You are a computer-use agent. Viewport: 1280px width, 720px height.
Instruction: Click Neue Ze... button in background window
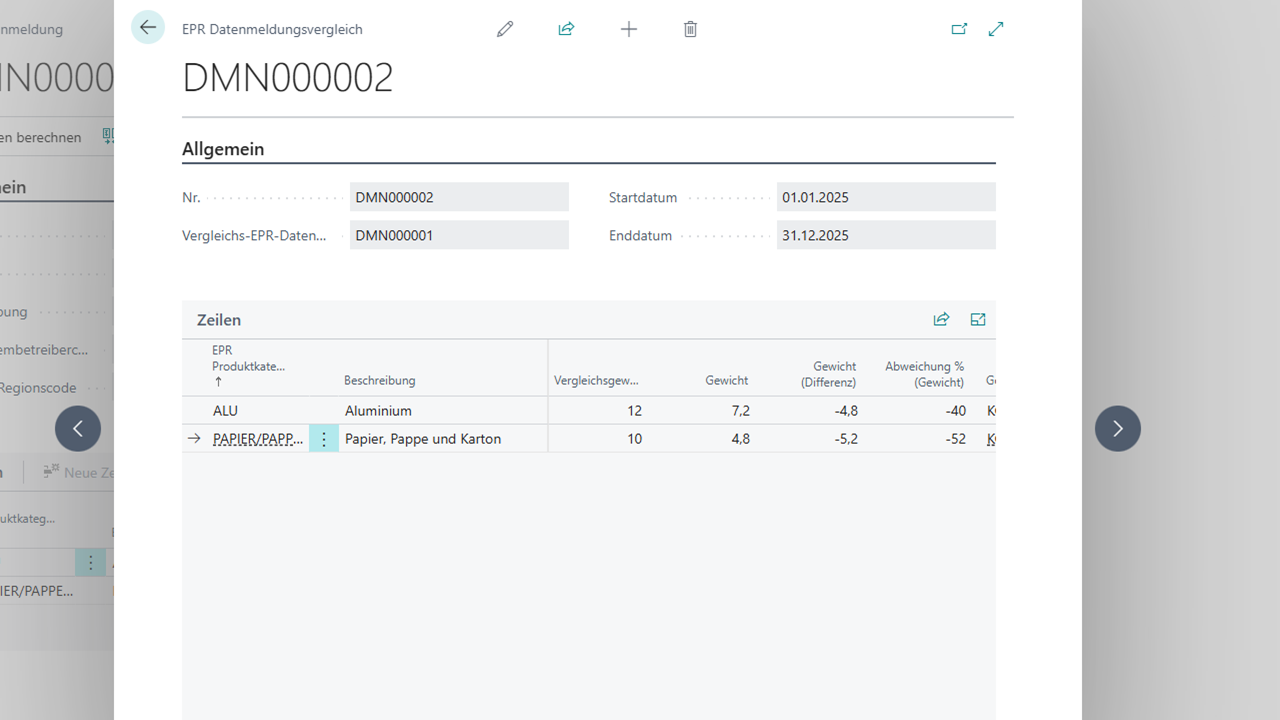(x=79, y=472)
